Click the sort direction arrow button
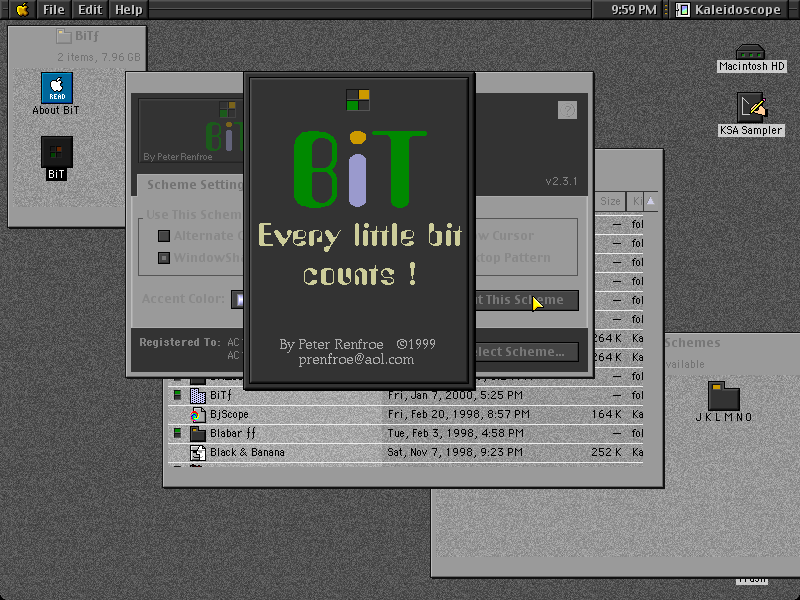 651,202
